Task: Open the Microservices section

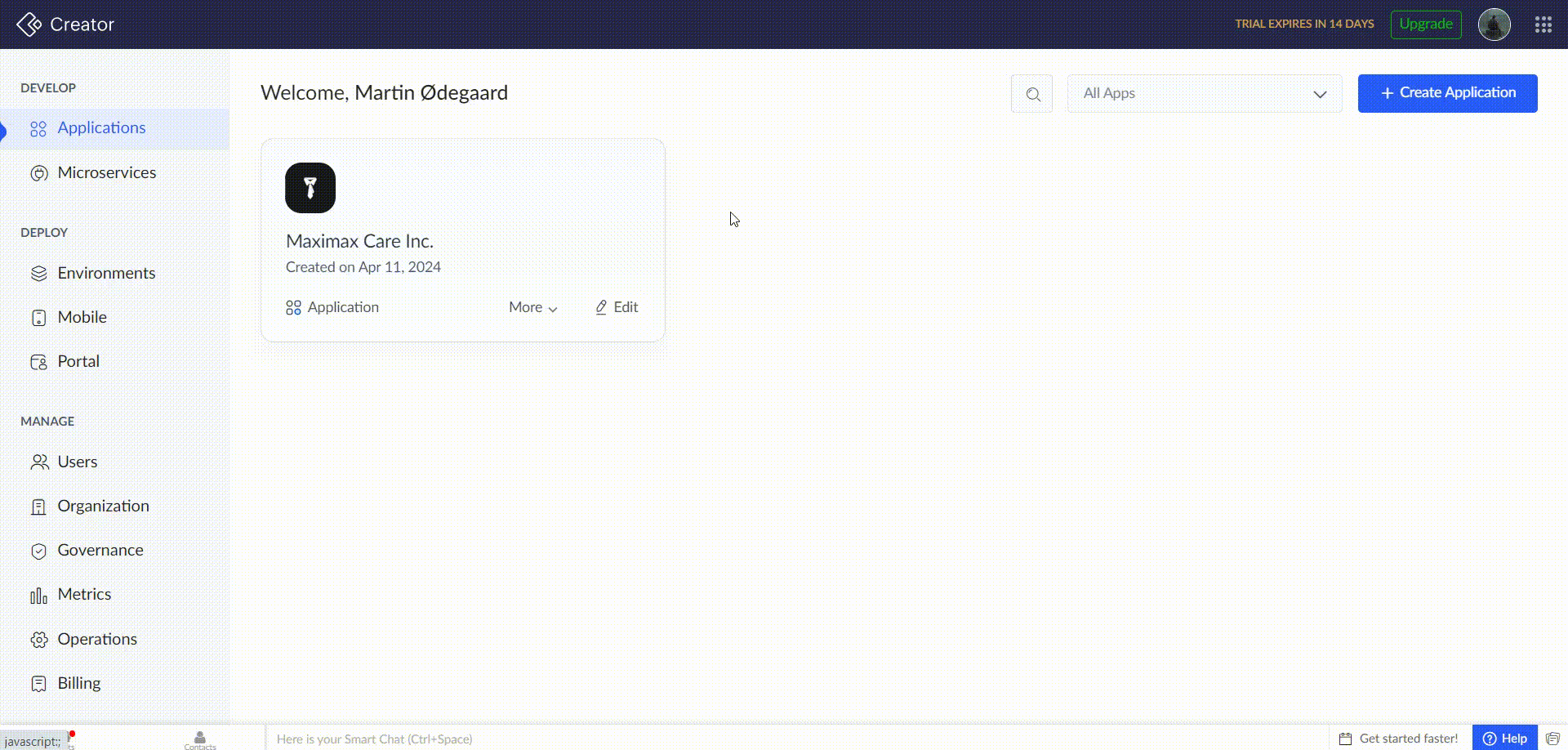Action: (x=106, y=172)
